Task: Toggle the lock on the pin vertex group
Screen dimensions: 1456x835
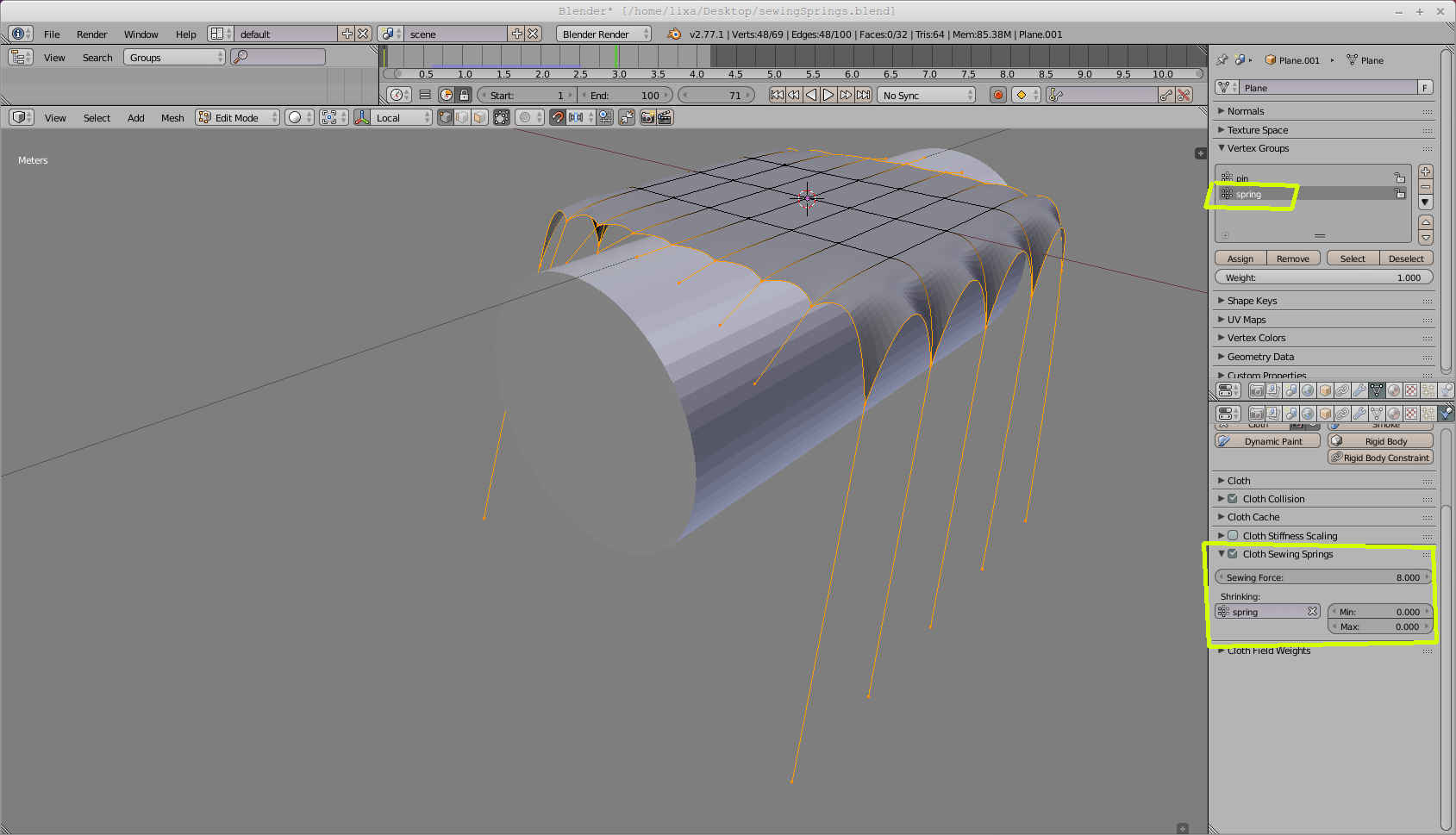Action: click(x=1400, y=178)
